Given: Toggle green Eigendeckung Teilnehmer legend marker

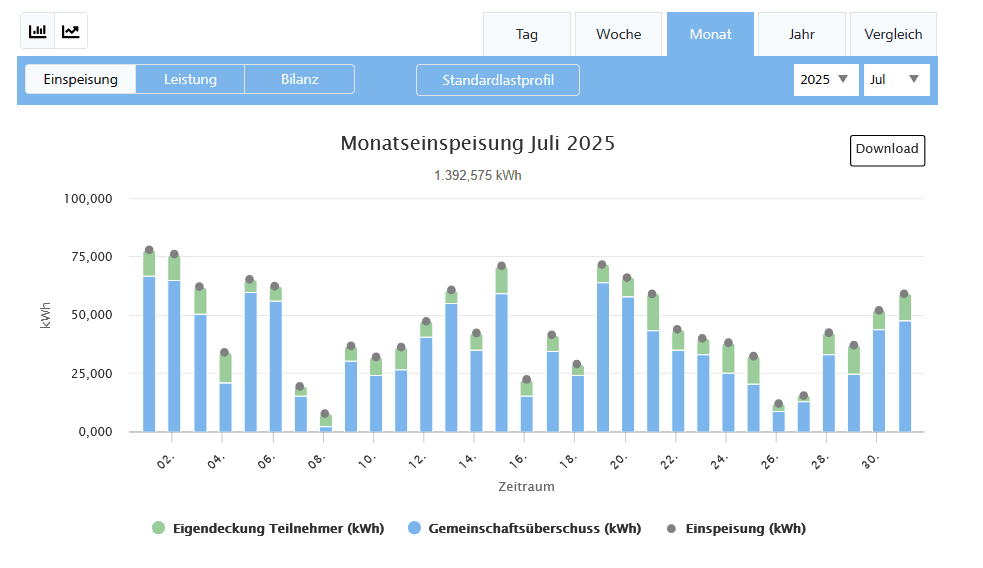Looking at the screenshot, I should [158, 528].
